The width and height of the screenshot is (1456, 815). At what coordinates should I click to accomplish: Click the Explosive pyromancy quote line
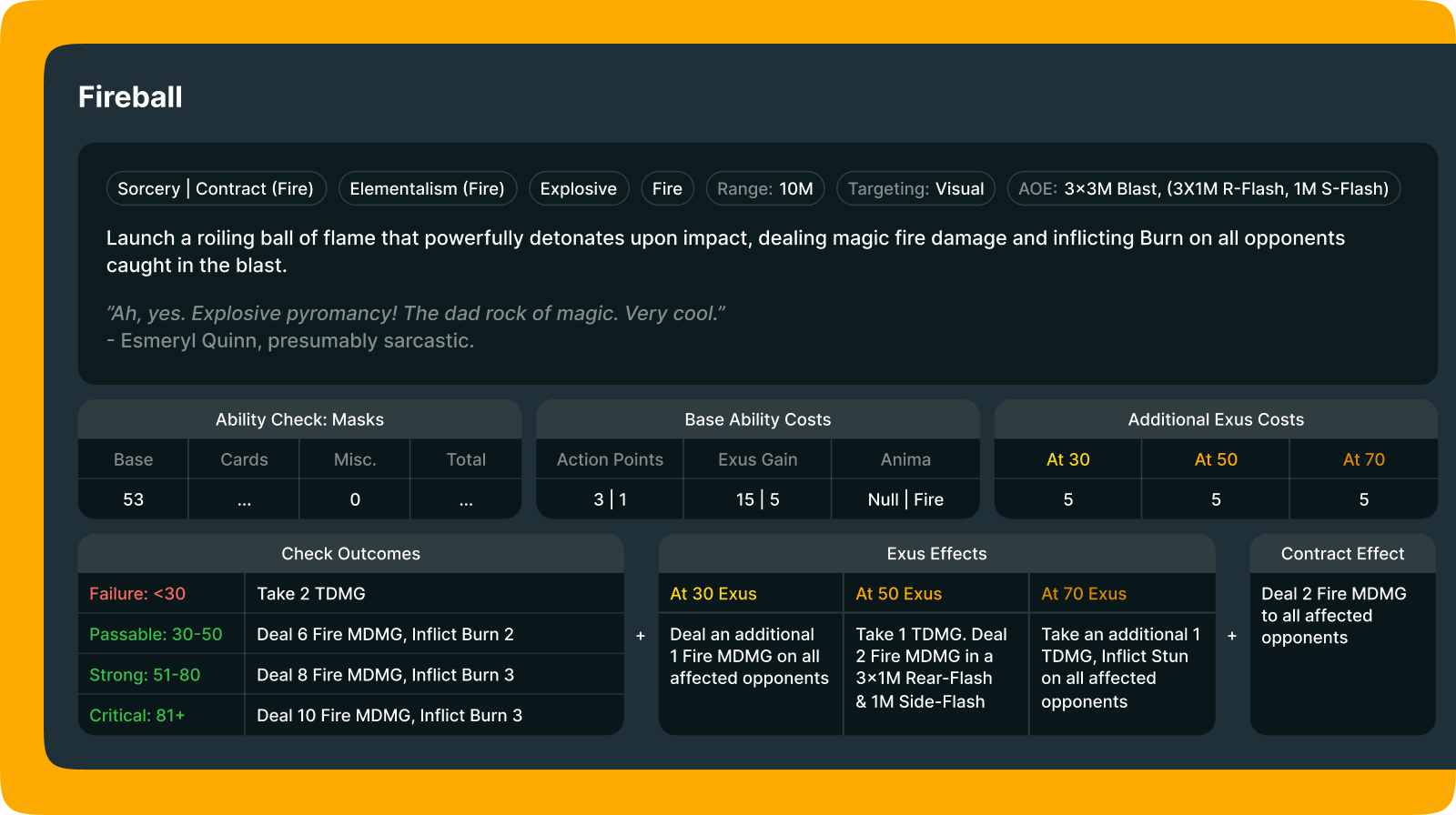(x=416, y=313)
